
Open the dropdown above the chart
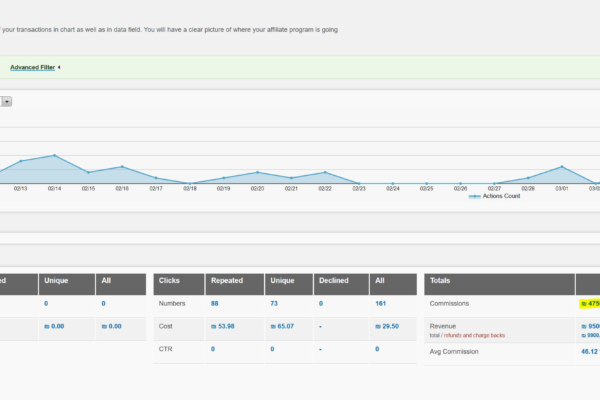(6, 101)
